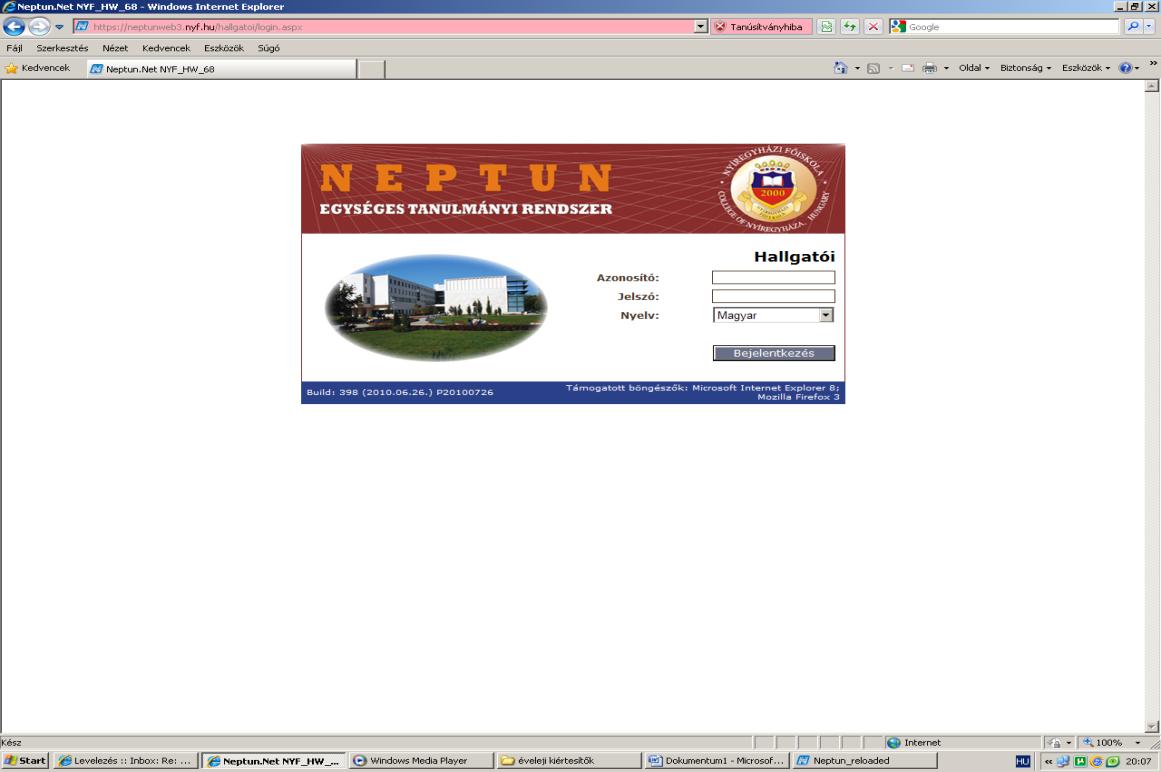
Task: Refresh the page with the green arrows icon
Action: pos(849,27)
